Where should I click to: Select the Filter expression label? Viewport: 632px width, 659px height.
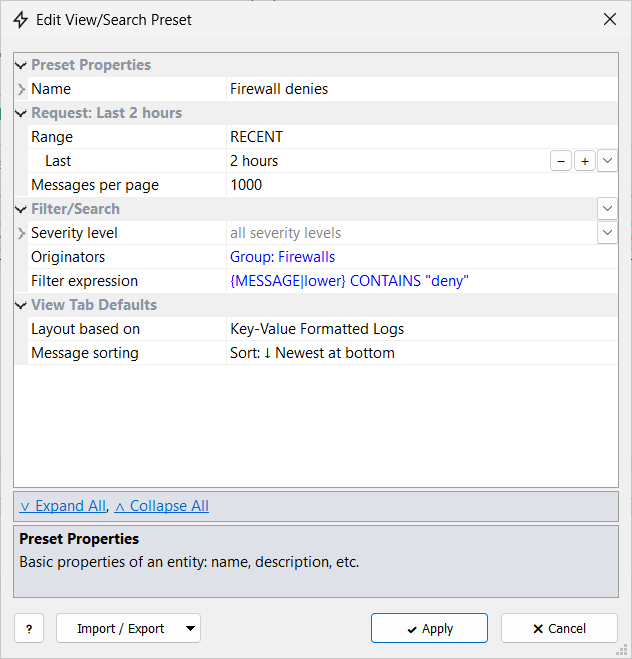tap(84, 281)
